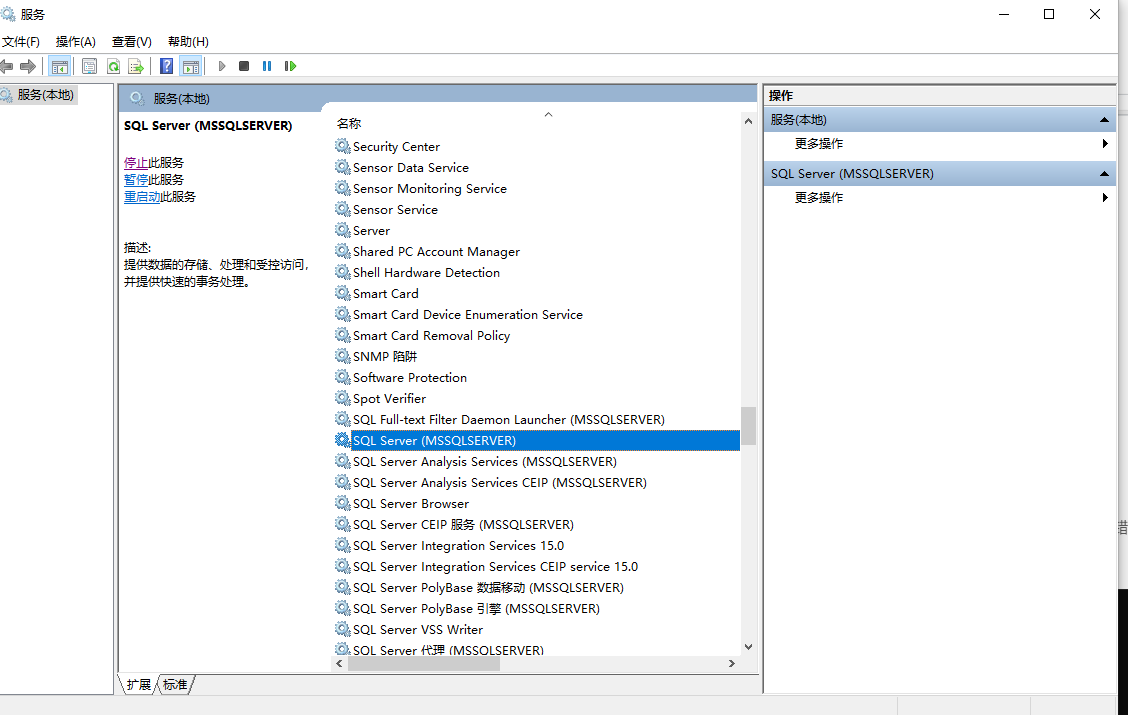
Task: Select 服务(本地) in the console tree
Action: pyautogui.click(x=45, y=95)
